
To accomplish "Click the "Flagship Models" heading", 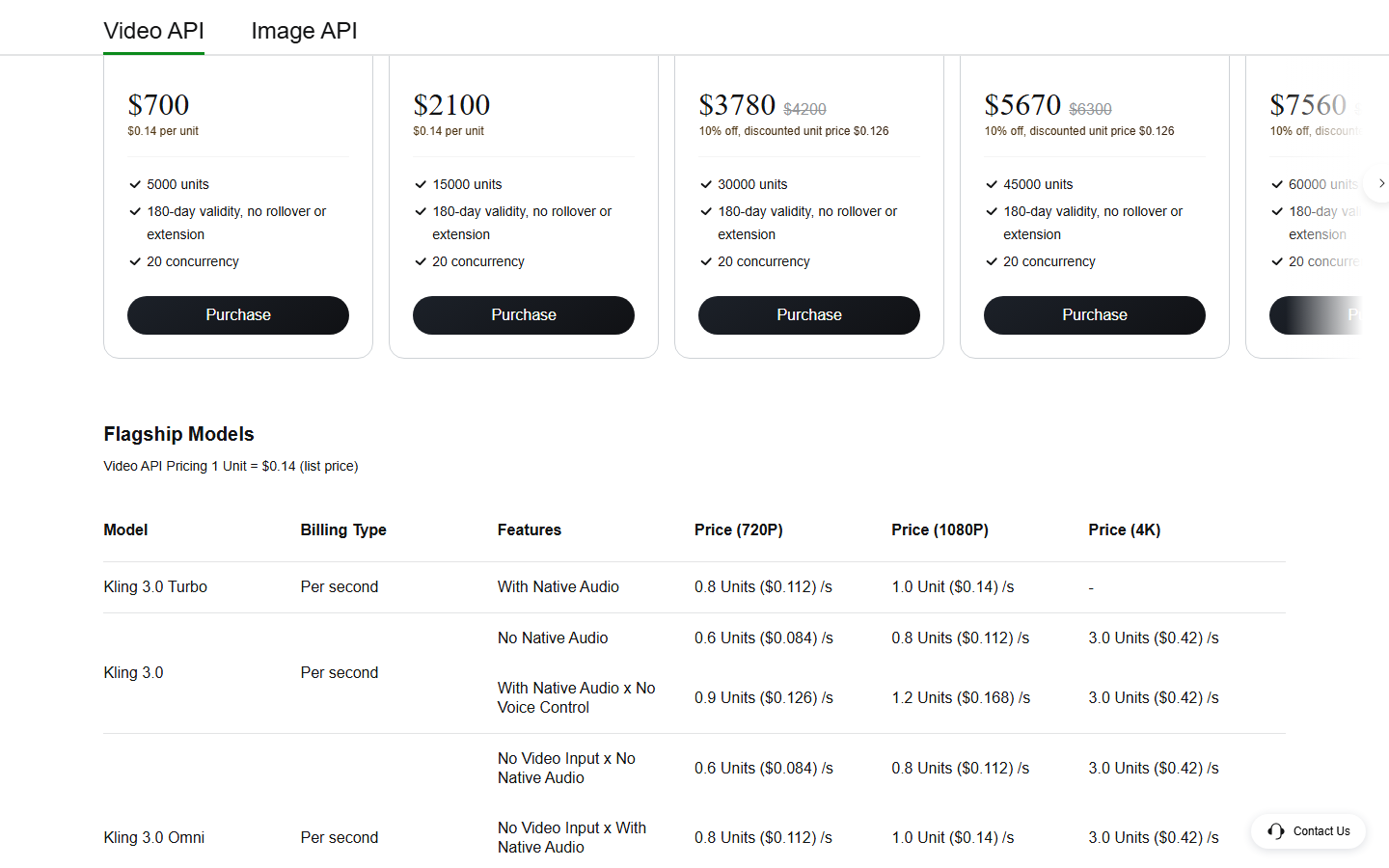I will (178, 434).
